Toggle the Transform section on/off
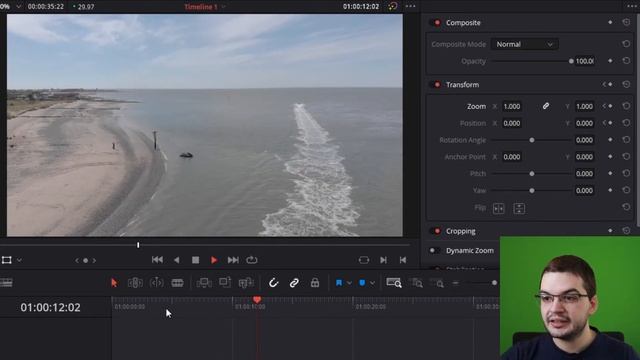 436,84
